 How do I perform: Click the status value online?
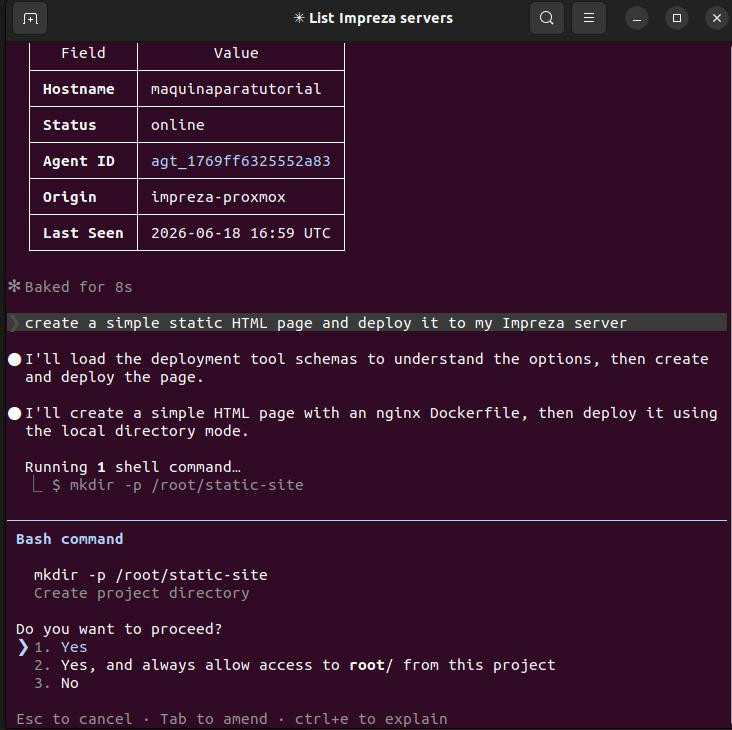tap(177, 125)
